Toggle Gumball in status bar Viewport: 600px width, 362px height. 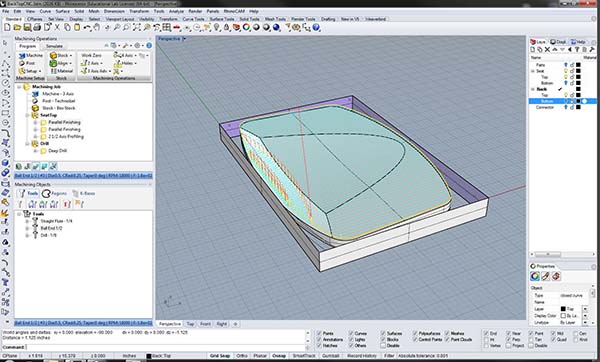click(x=330, y=356)
